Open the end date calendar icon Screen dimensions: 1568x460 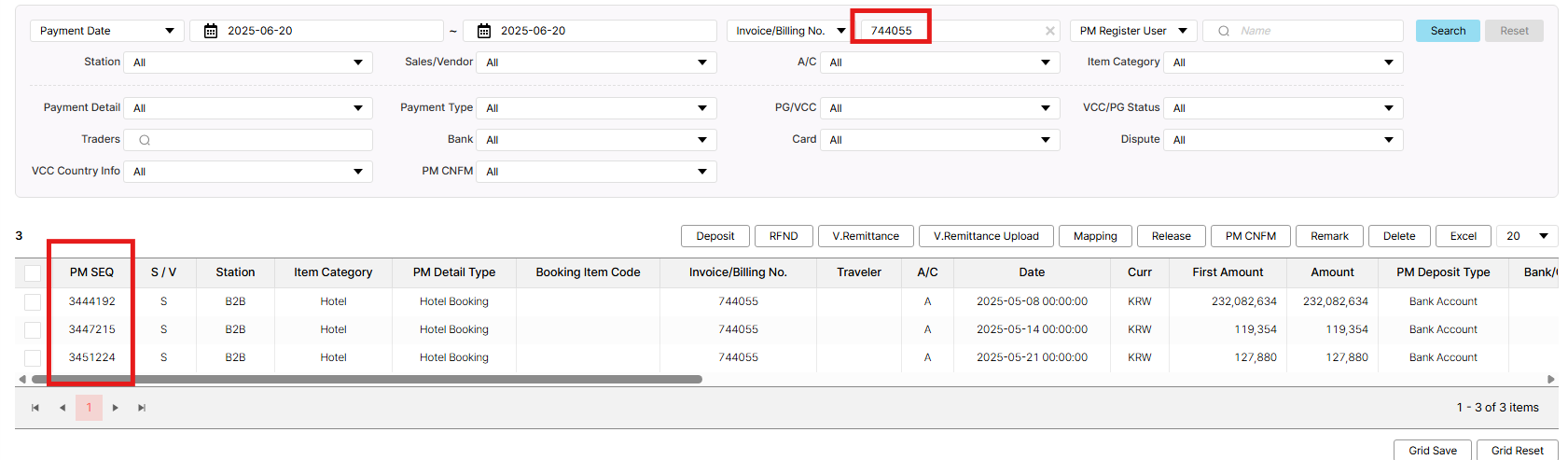coord(484,31)
